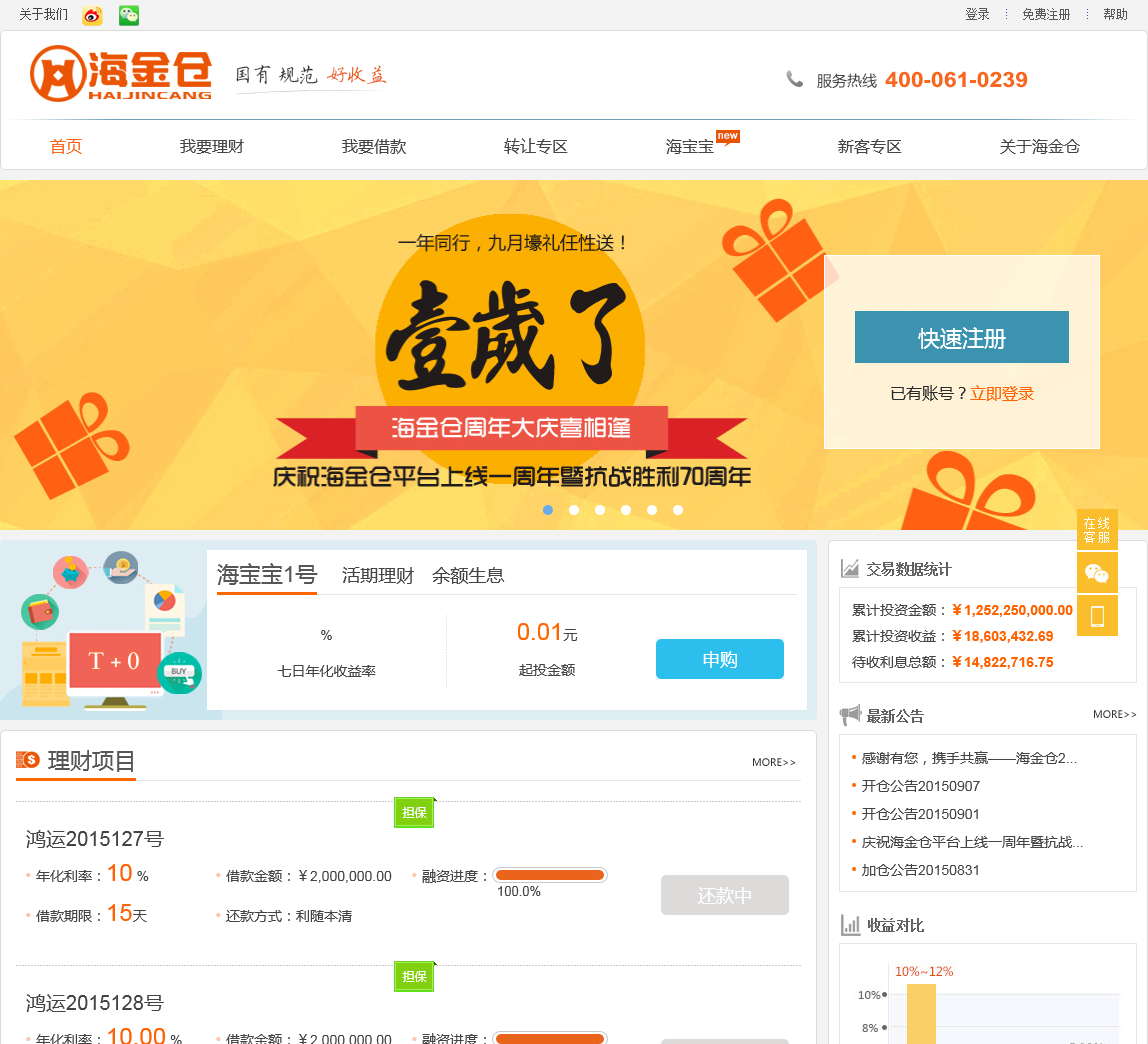Click 起投金额 value 0.01元
1148x1044 pixels.
547,632
